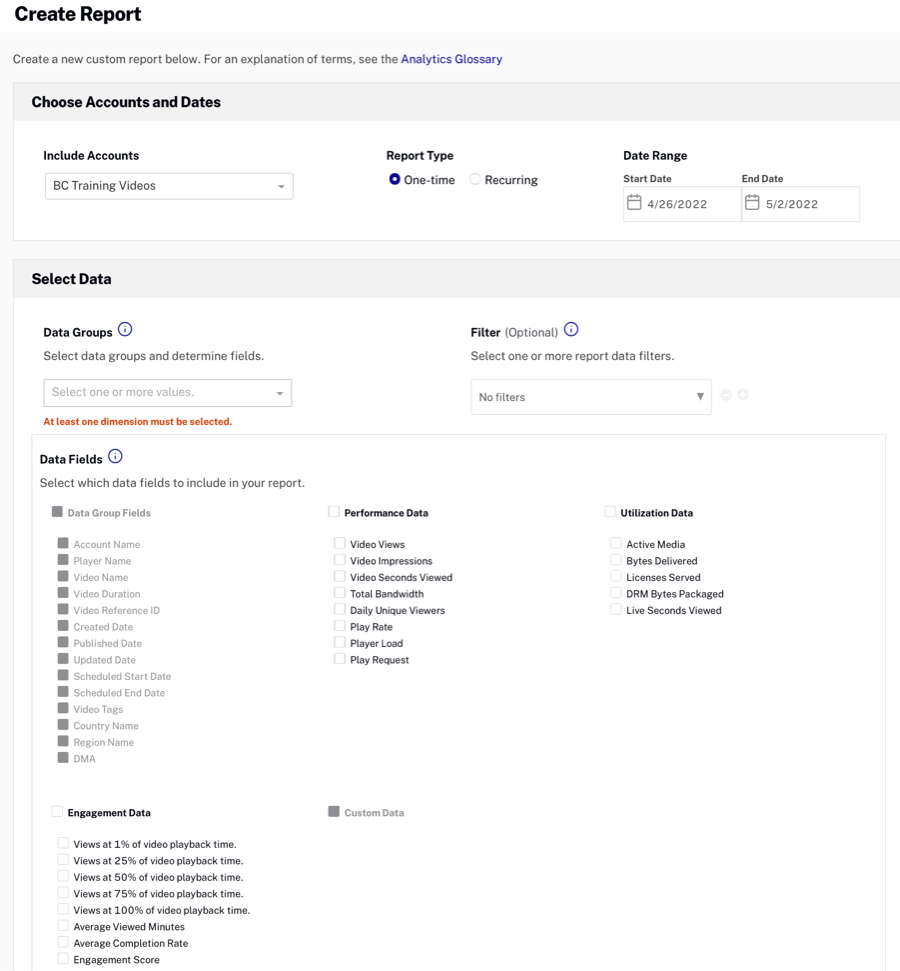Open the No filters dropdown

point(591,397)
